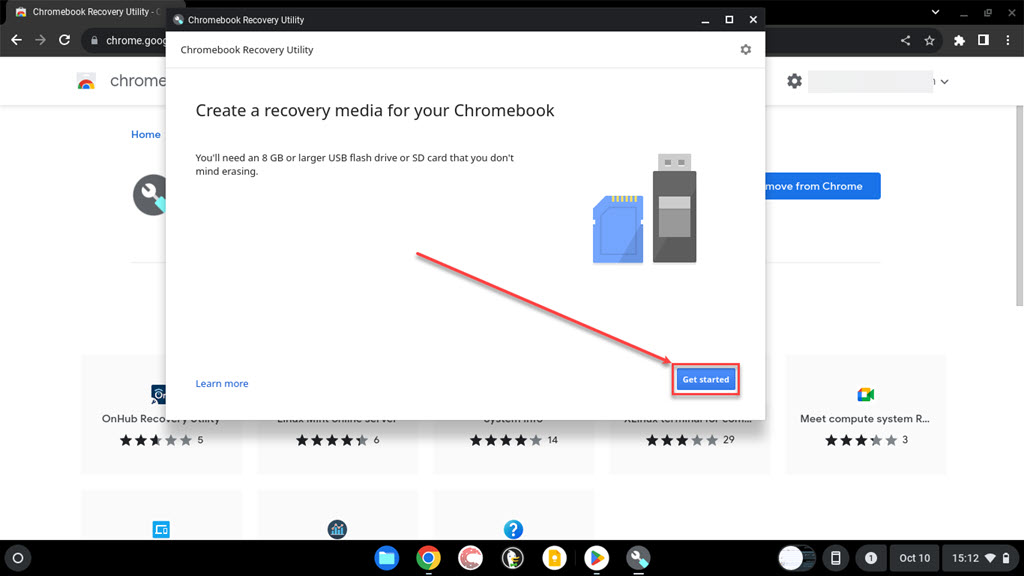Launch Google Chrome from shelf
The width and height of the screenshot is (1024, 576).
428,558
